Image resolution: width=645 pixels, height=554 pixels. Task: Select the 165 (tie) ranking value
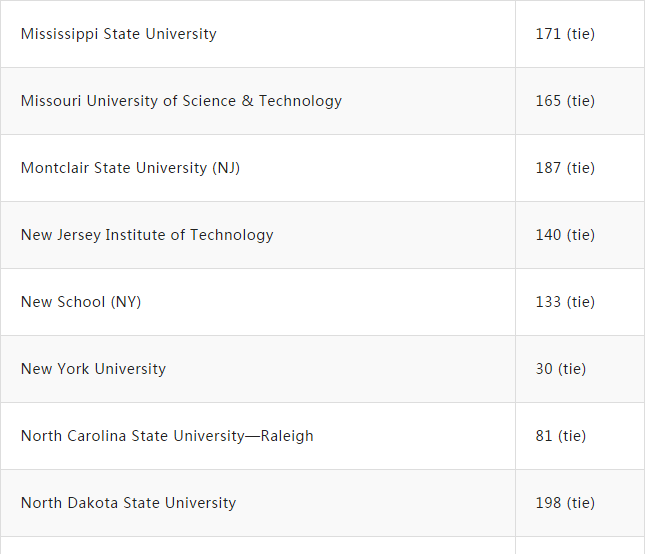(x=565, y=101)
